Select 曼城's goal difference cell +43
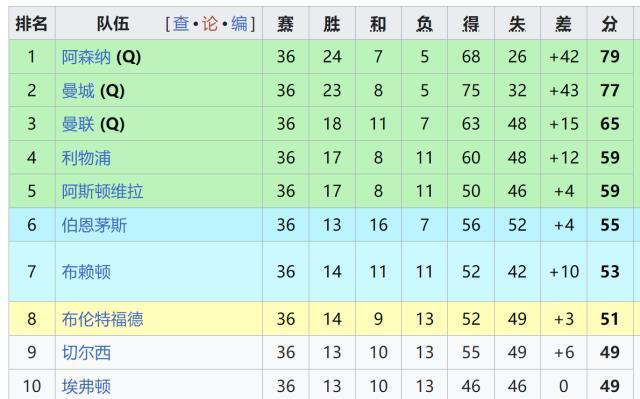The width and height of the screenshot is (640, 399). (564, 91)
